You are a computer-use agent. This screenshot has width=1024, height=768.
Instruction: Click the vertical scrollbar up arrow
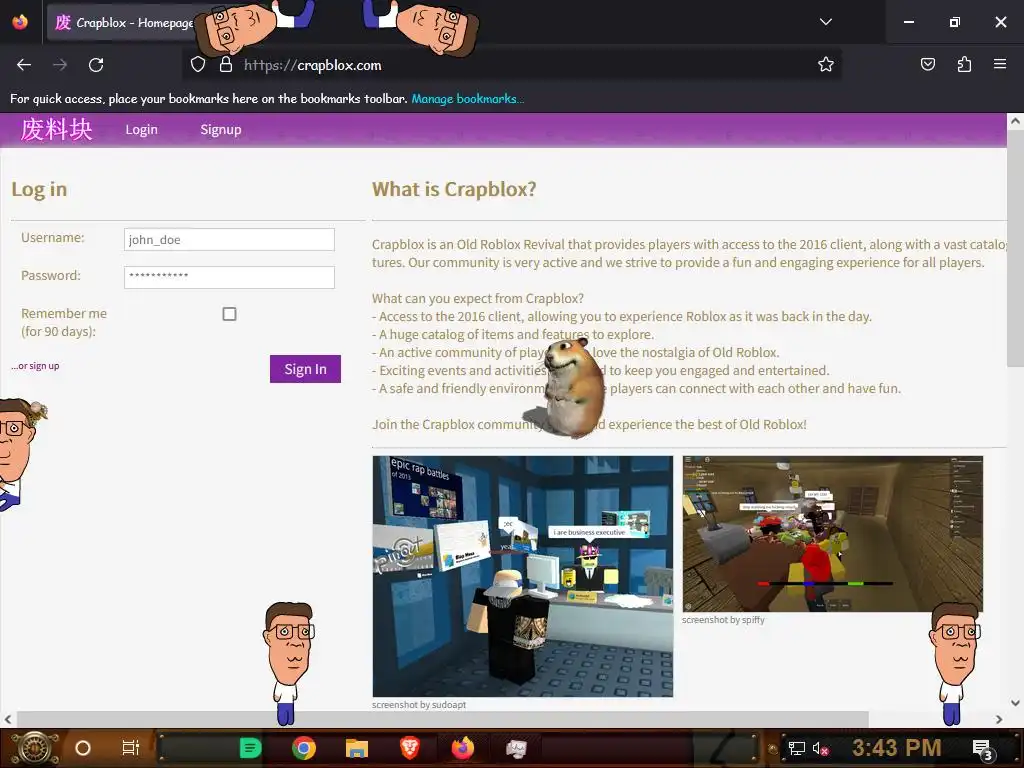pos(1015,121)
